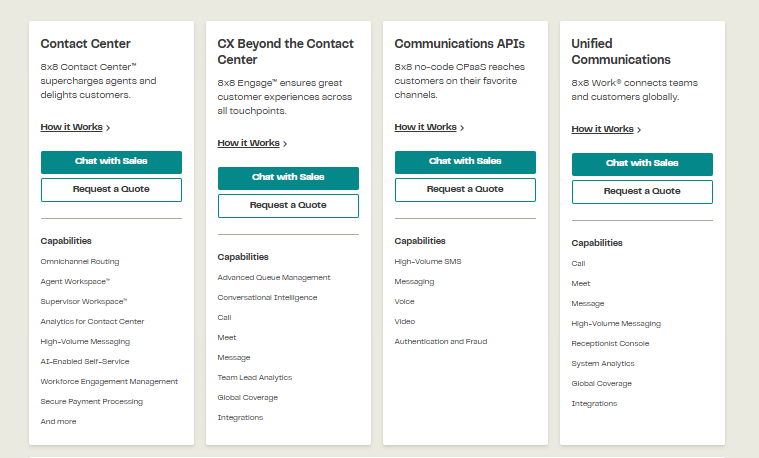Request a Quote for CX Beyond Contact Center
The image size is (759, 458).
[288, 205]
